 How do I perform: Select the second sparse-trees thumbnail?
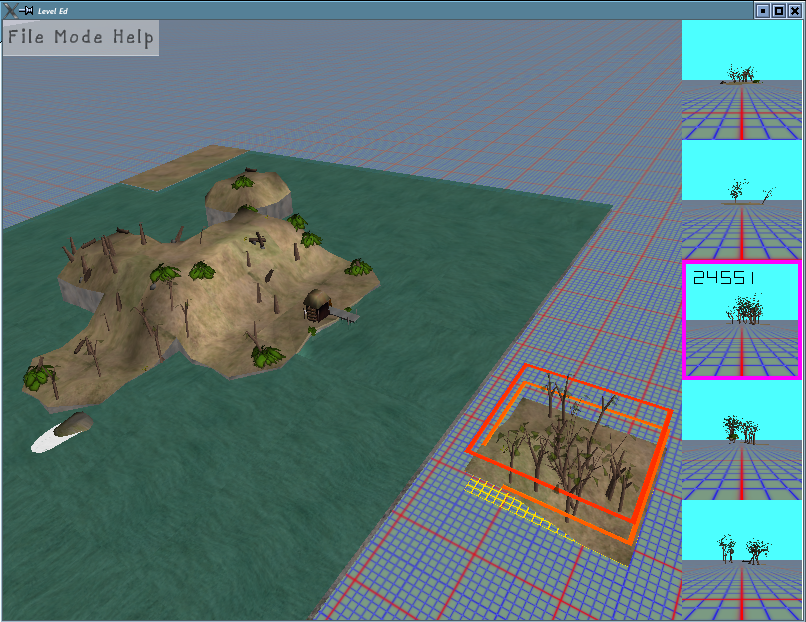tap(741, 200)
